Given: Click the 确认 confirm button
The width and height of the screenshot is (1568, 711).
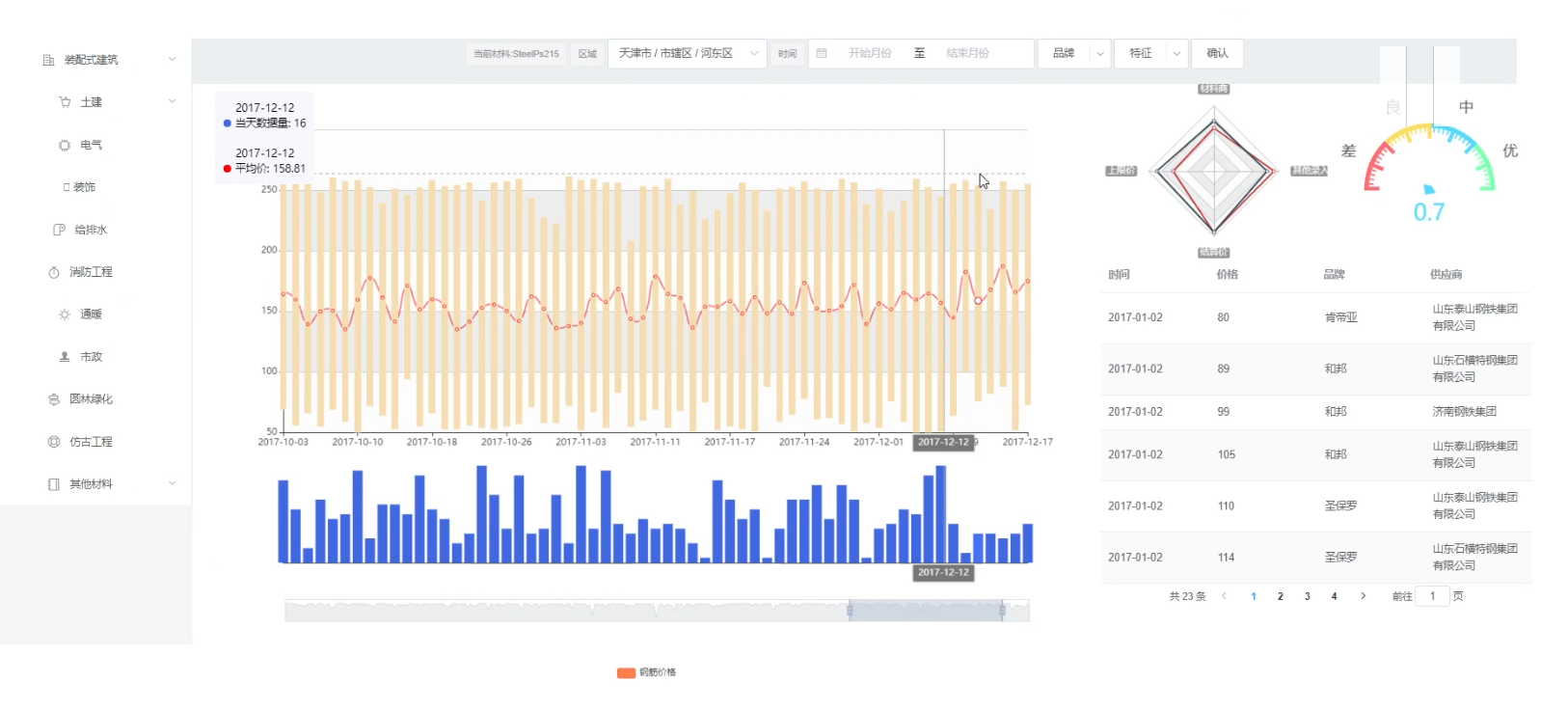Looking at the screenshot, I should 1217,53.
